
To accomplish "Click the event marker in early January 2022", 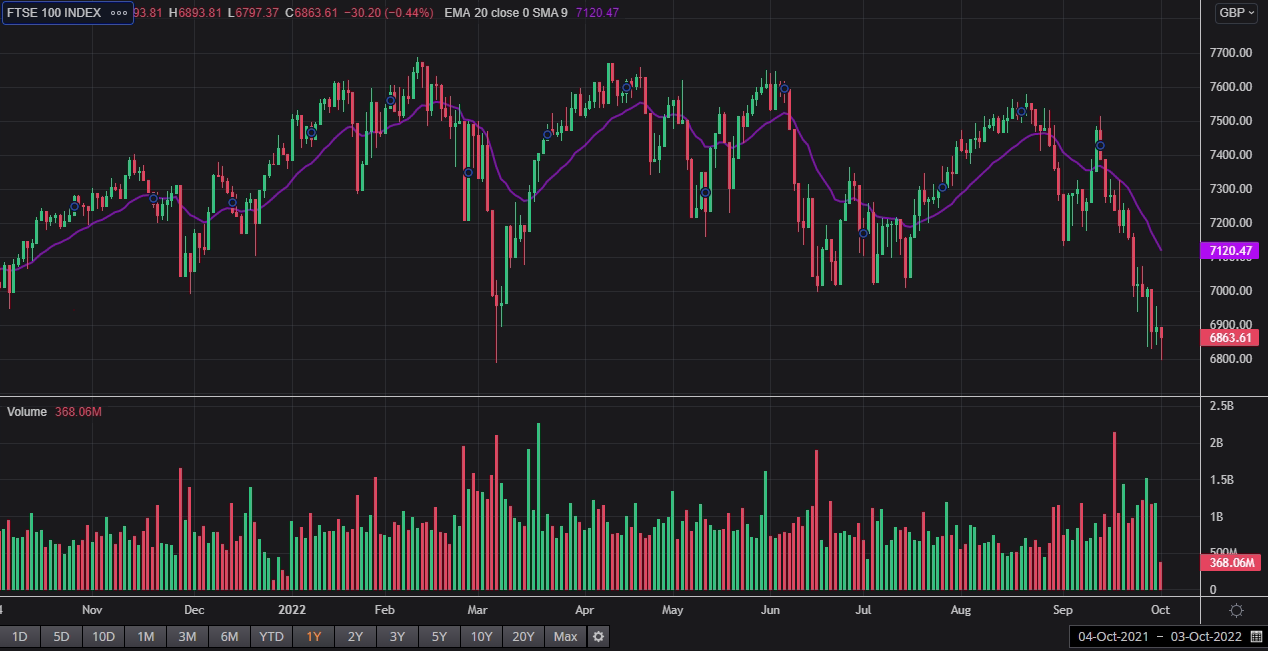I will [x=311, y=132].
